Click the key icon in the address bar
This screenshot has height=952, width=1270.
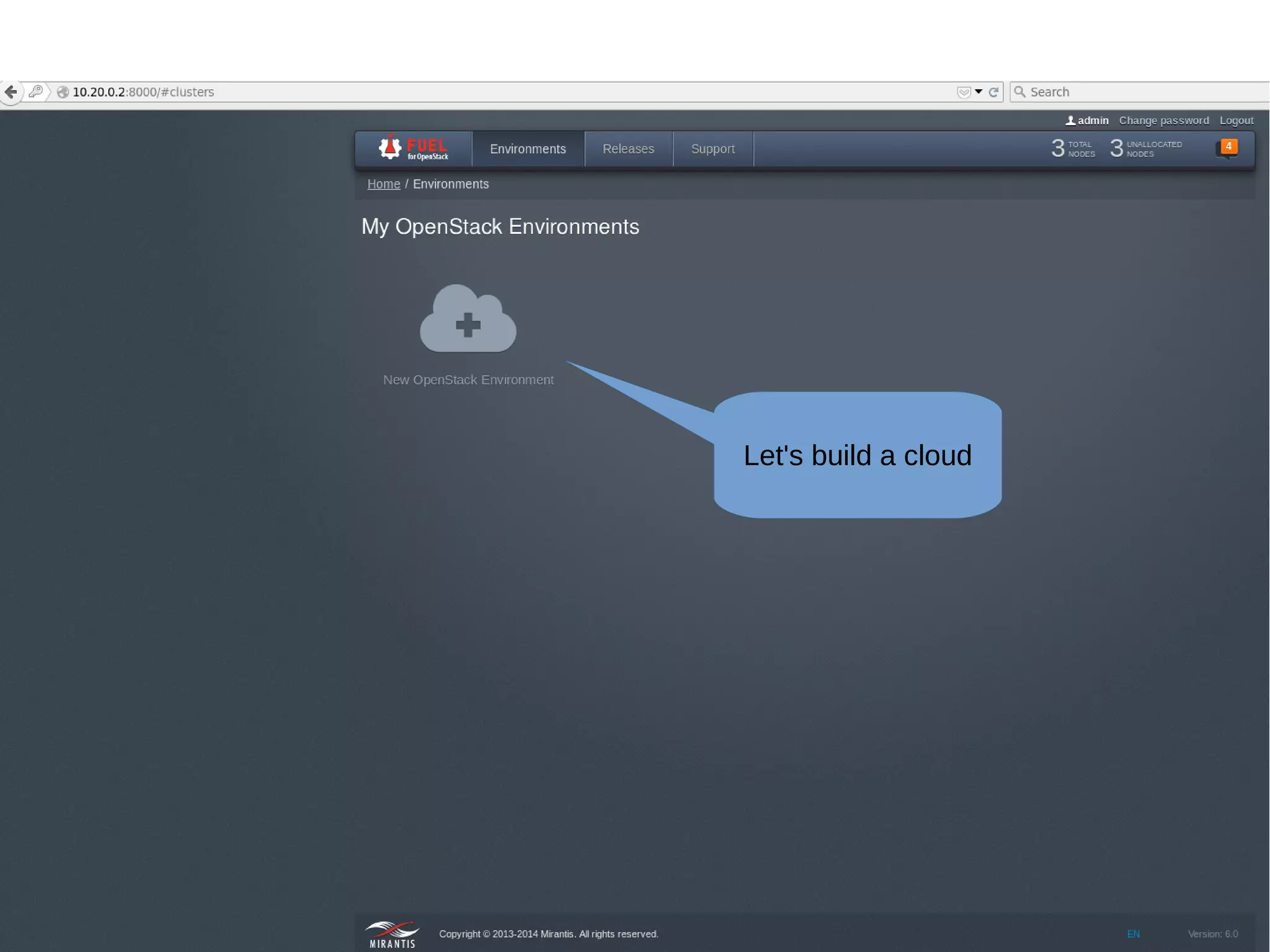[x=36, y=92]
